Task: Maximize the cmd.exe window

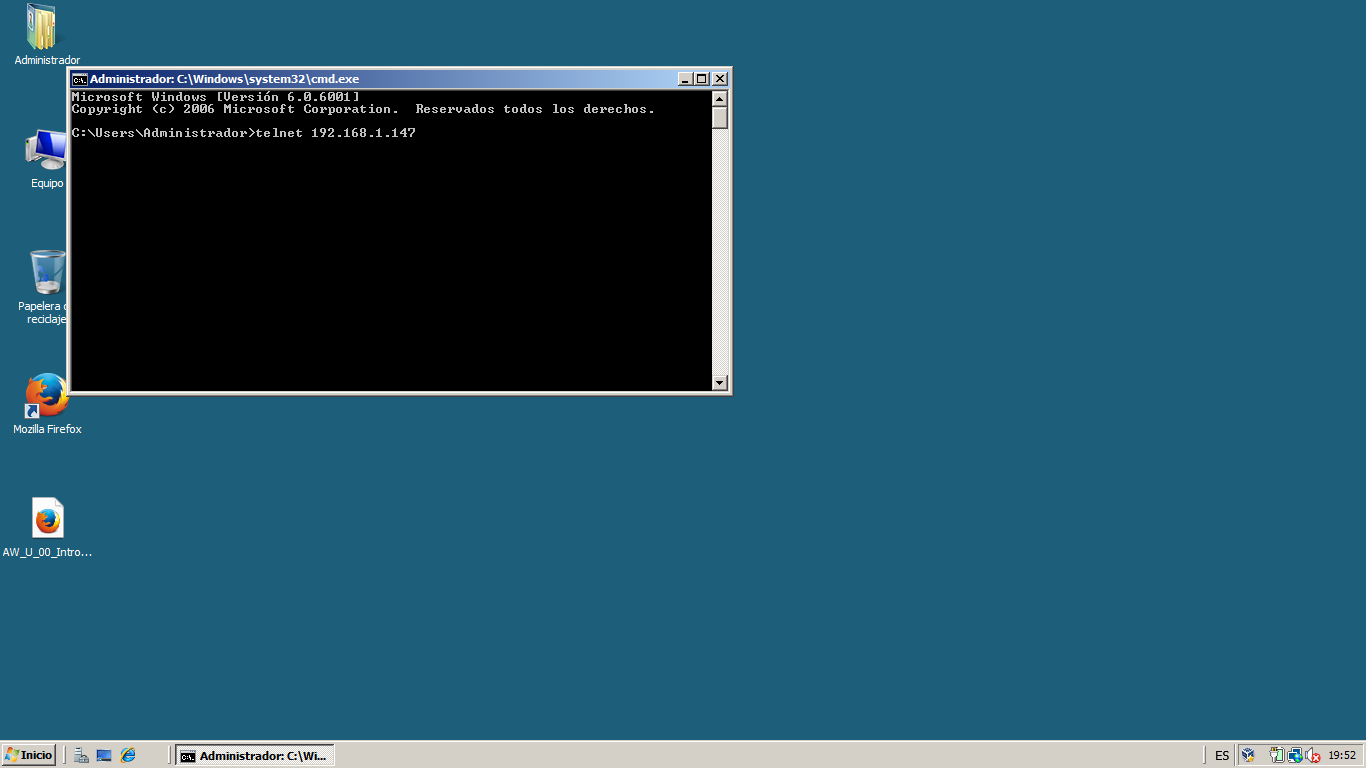Action: [701, 79]
